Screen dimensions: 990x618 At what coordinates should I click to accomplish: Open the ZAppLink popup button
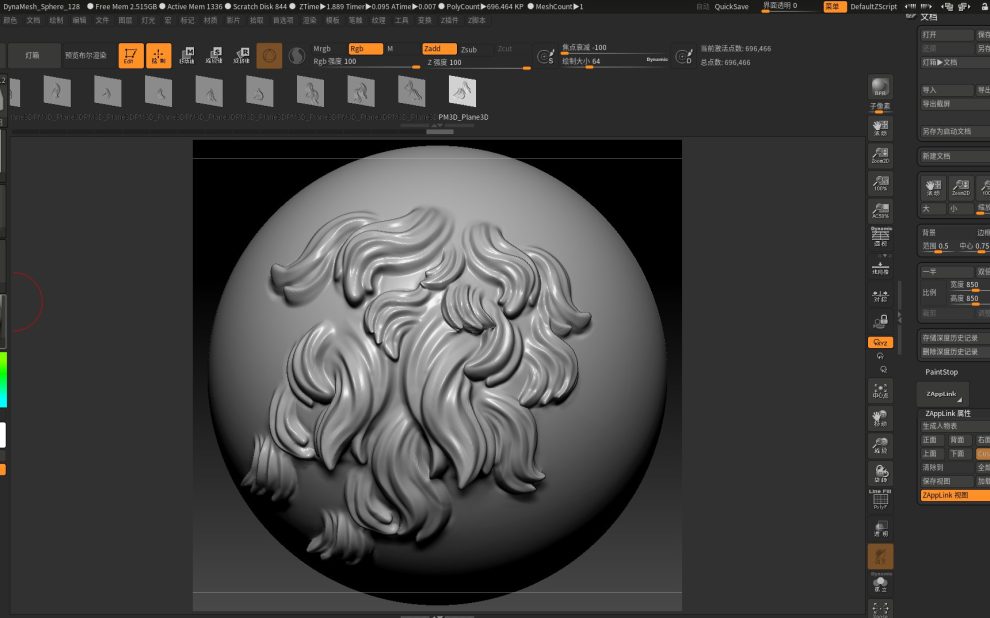tap(941, 394)
